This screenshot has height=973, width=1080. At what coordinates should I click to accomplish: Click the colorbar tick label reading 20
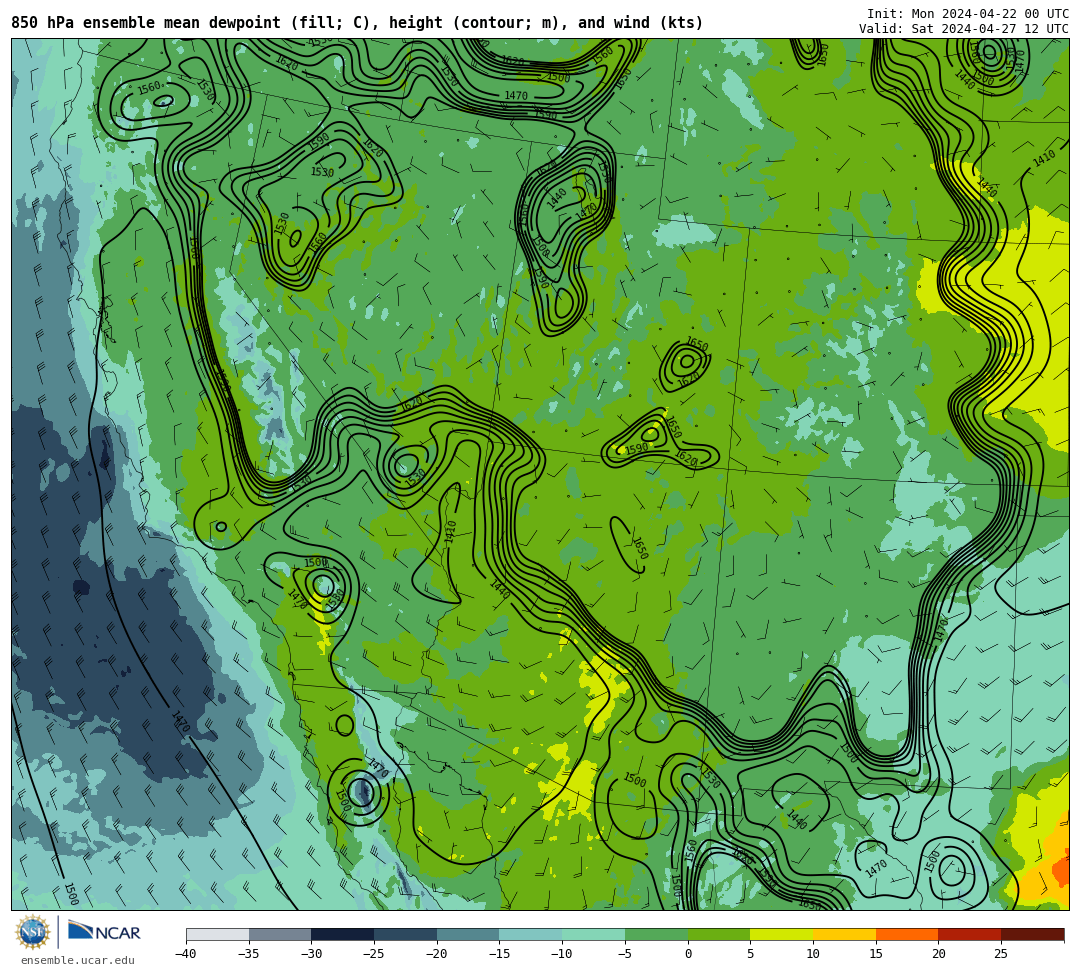[x=939, y=954]
